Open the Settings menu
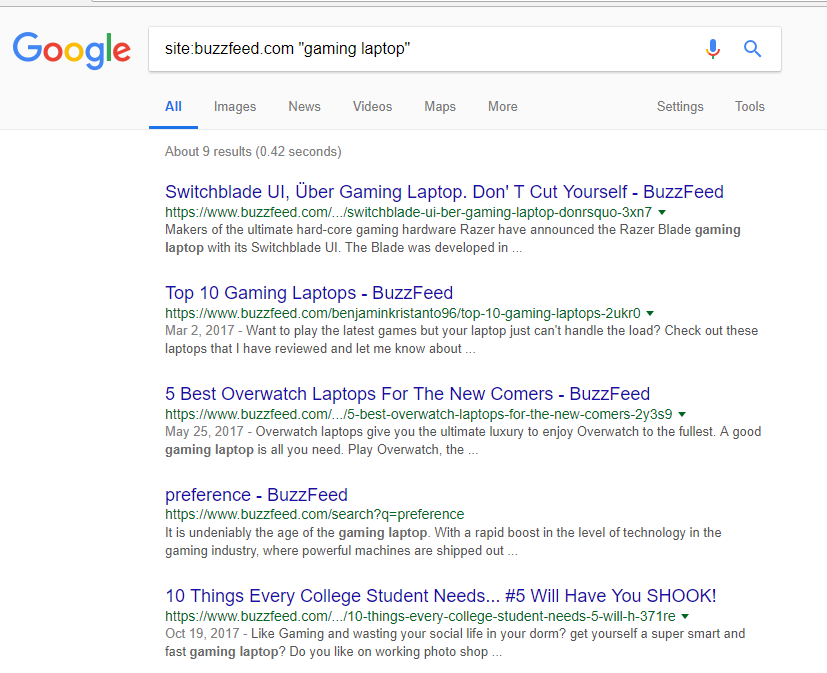Viewport: 827px width, 673px height. pos(680,107)
